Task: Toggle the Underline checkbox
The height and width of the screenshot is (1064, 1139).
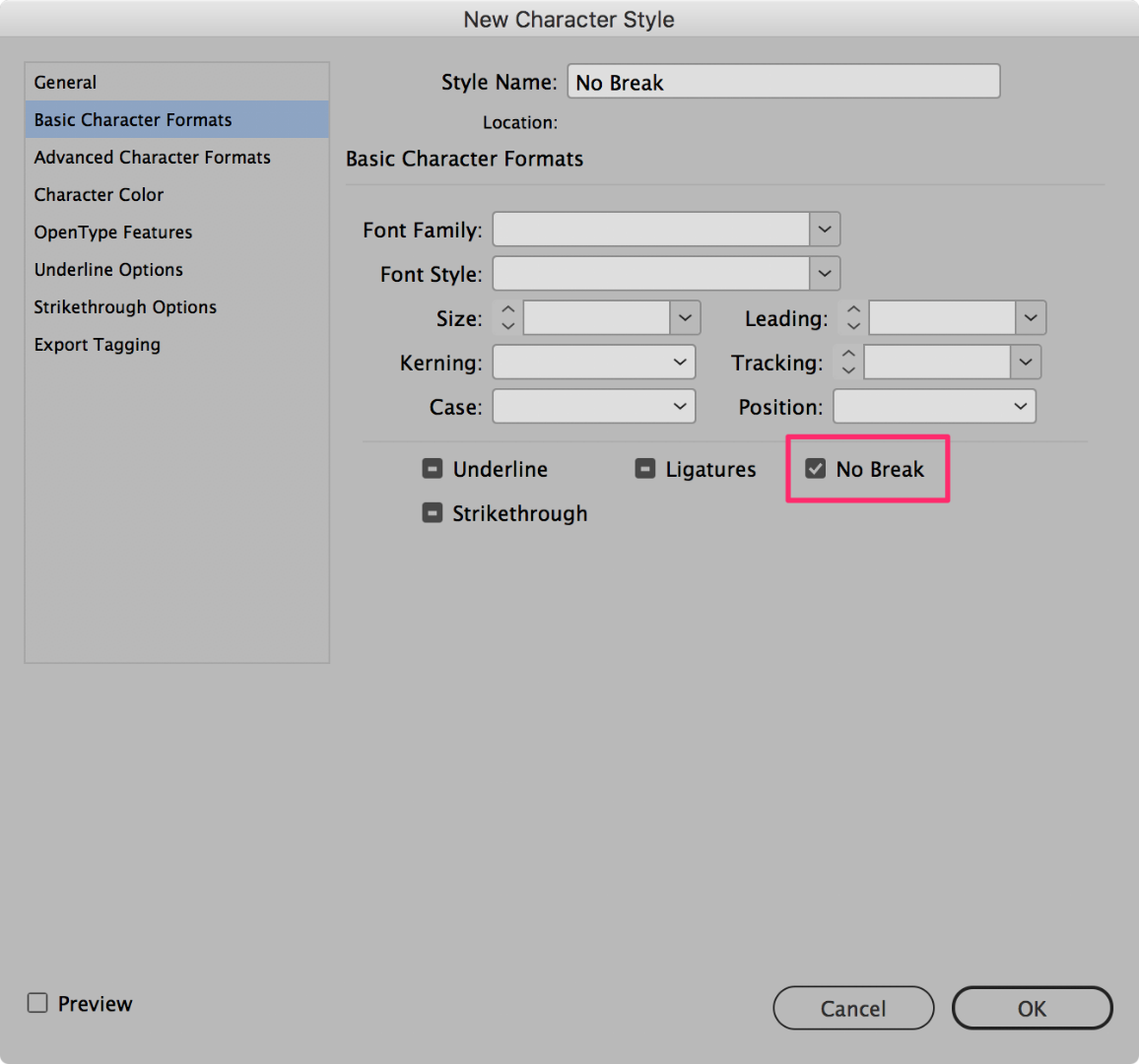Action: 433,469
